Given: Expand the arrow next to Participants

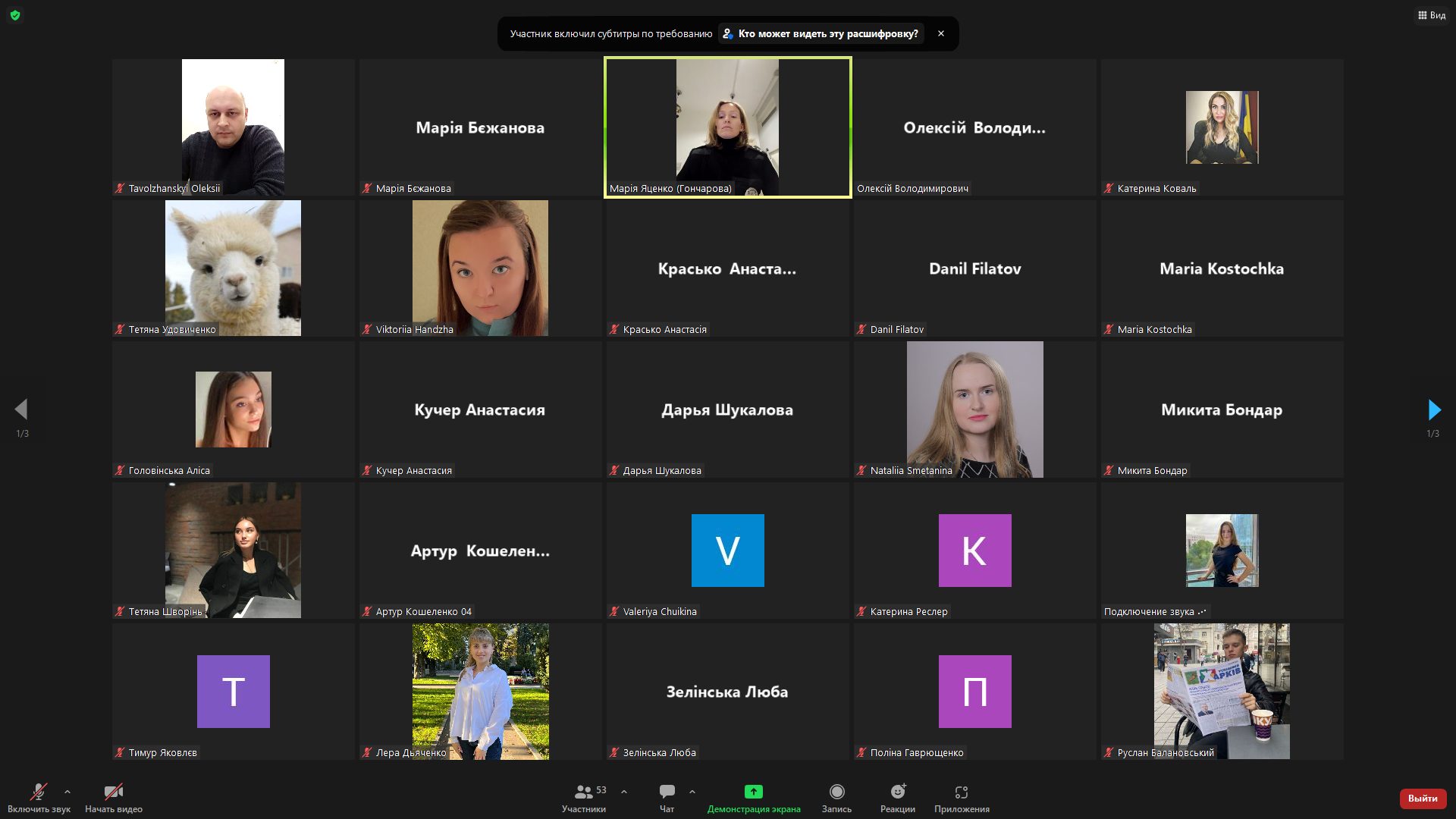Looking at the screenshot, I should click(624, 792).
